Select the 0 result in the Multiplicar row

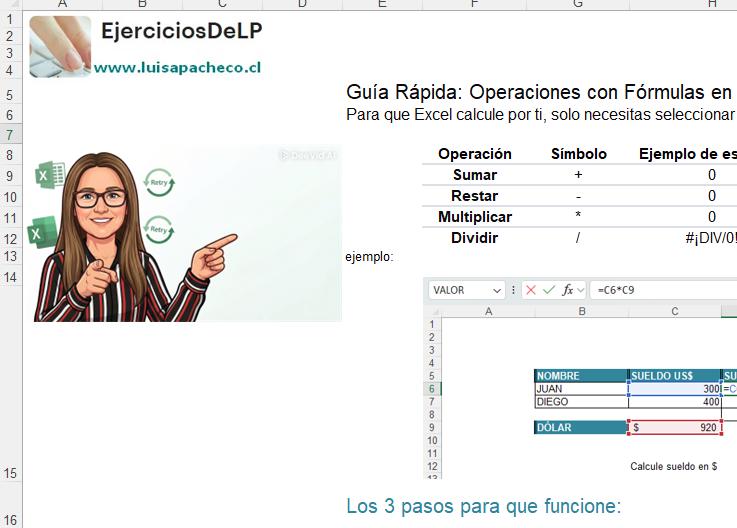(712, 217)
